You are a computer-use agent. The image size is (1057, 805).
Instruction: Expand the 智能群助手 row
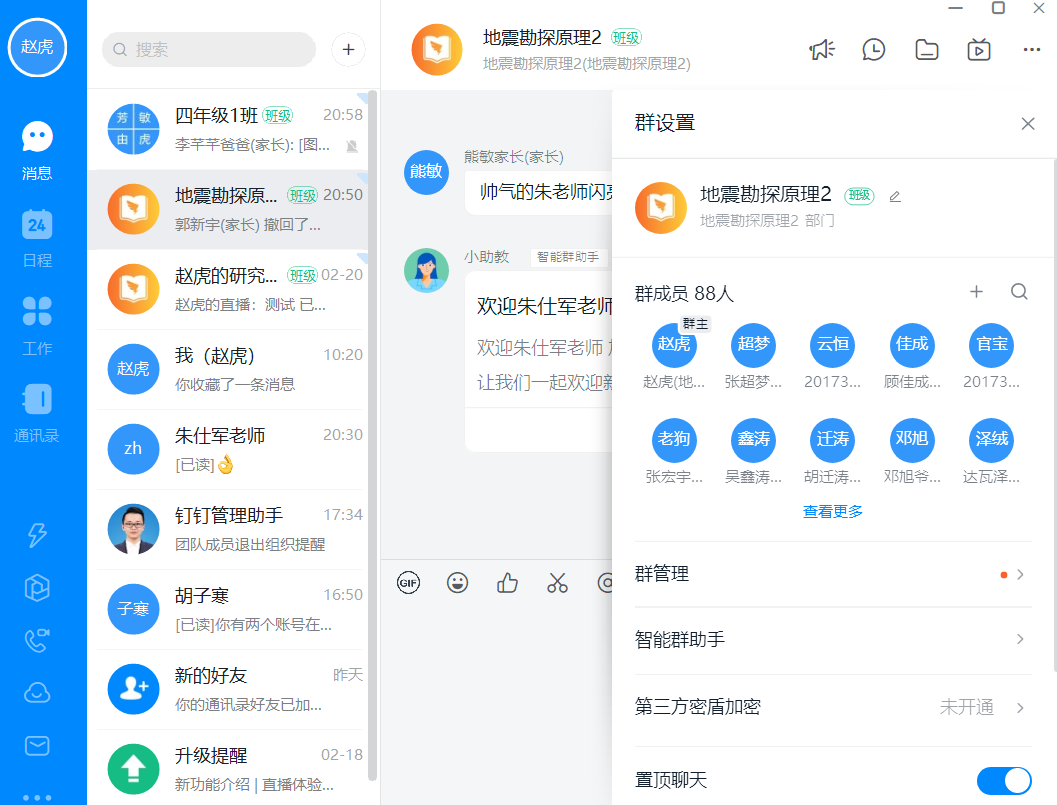tap(832, 639)
